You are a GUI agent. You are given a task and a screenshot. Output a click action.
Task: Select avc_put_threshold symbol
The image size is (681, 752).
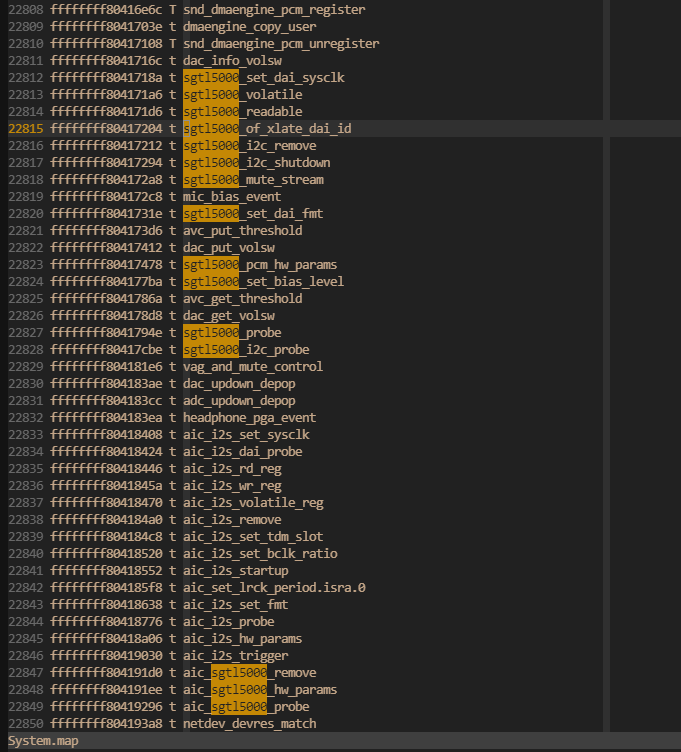click(x=243, y=231)
